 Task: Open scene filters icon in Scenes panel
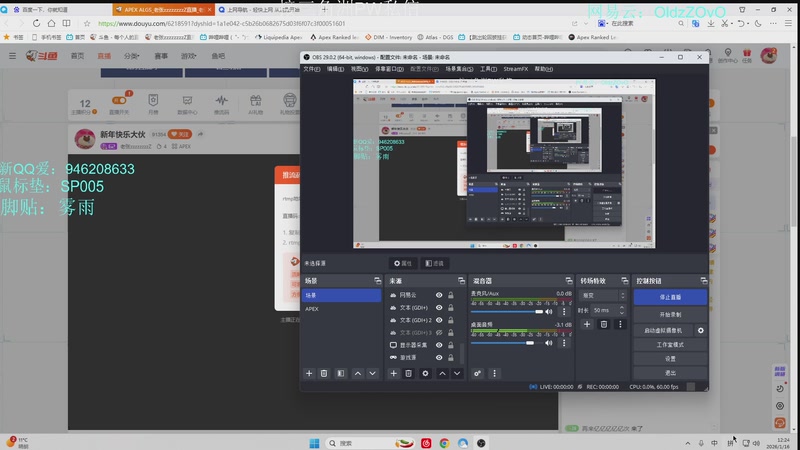[x=340, y=373]
